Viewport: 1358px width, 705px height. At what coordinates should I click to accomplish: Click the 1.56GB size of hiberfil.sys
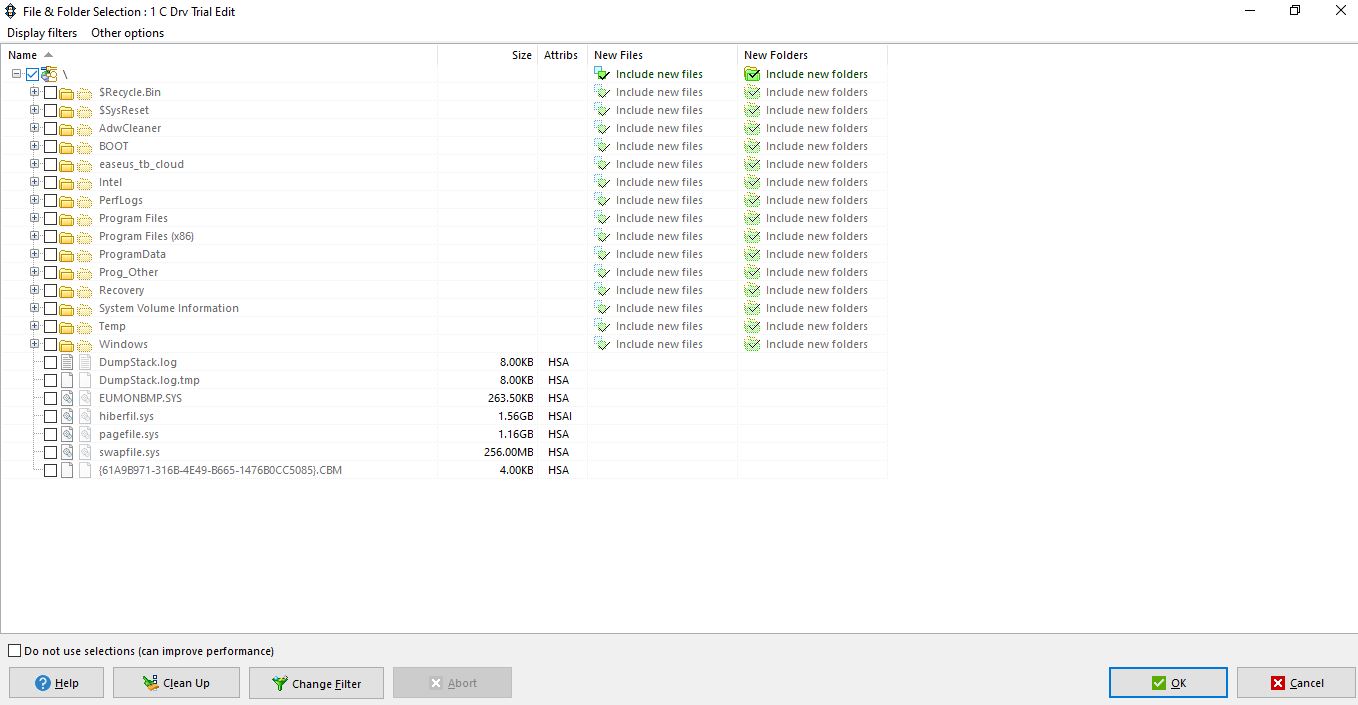click(516, 416)
